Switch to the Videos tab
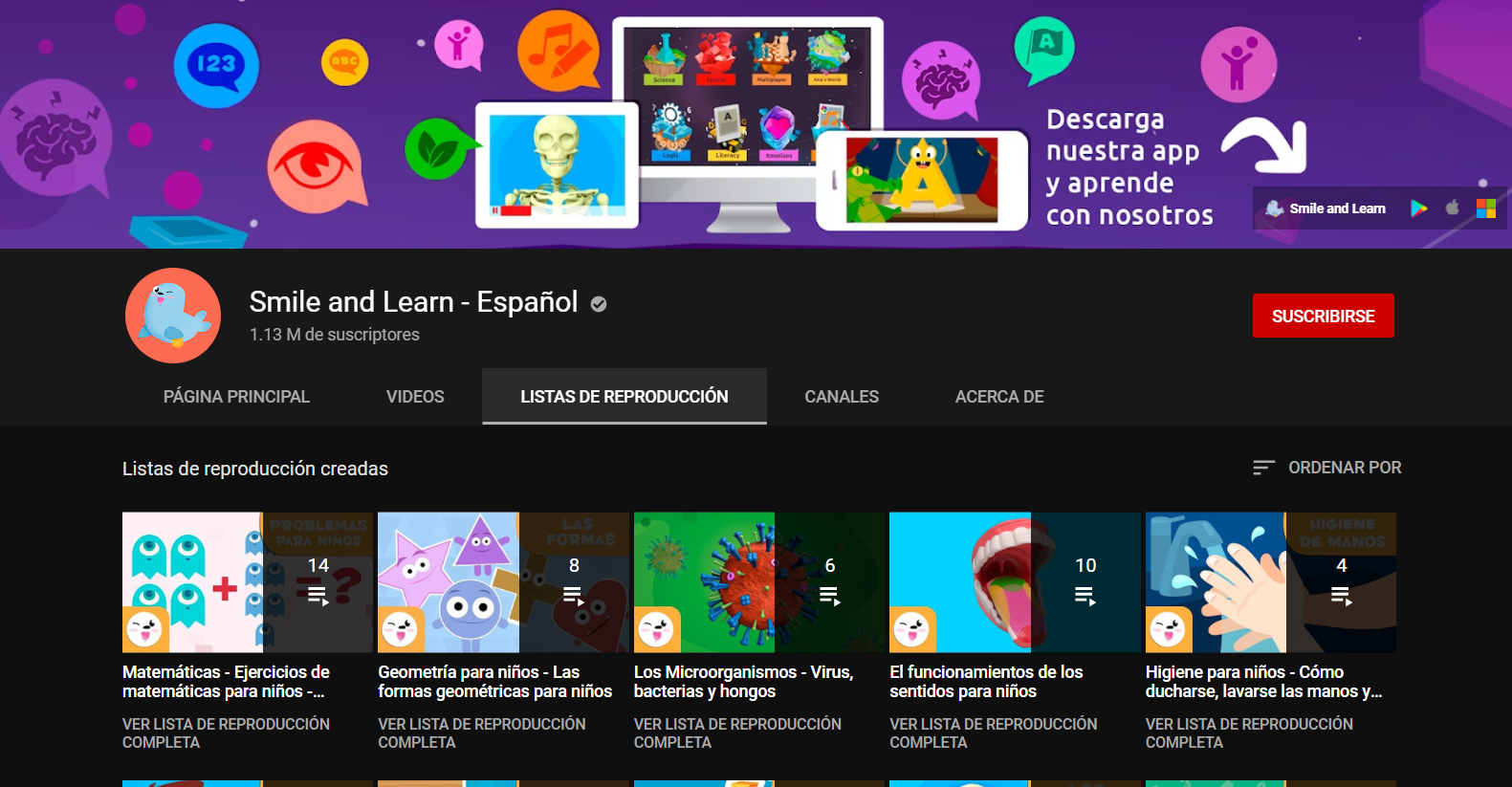Viewport: 1512px width, 787px height. (415, 396)
